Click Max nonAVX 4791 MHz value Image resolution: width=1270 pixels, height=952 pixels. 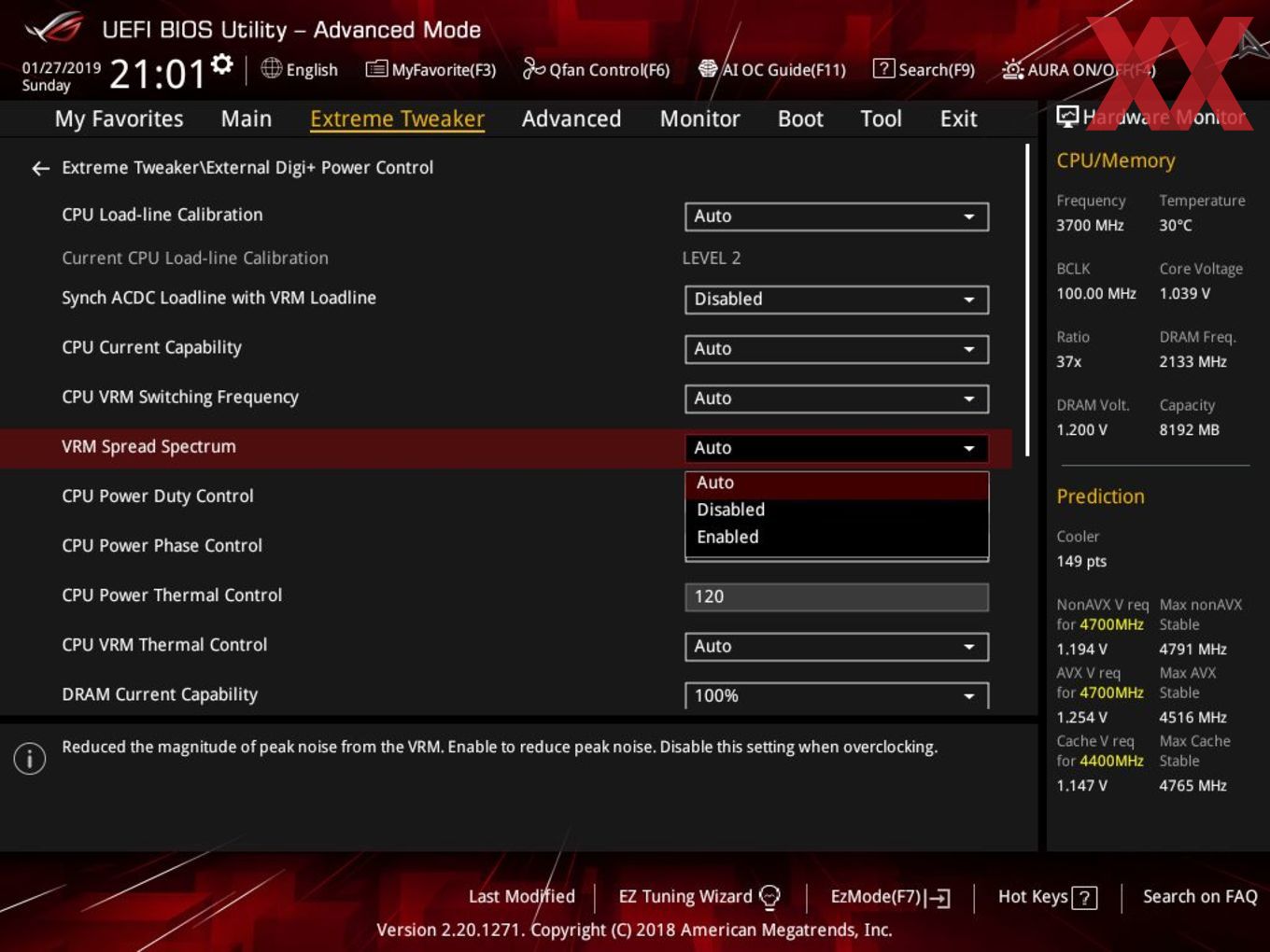coord(1192,650)
